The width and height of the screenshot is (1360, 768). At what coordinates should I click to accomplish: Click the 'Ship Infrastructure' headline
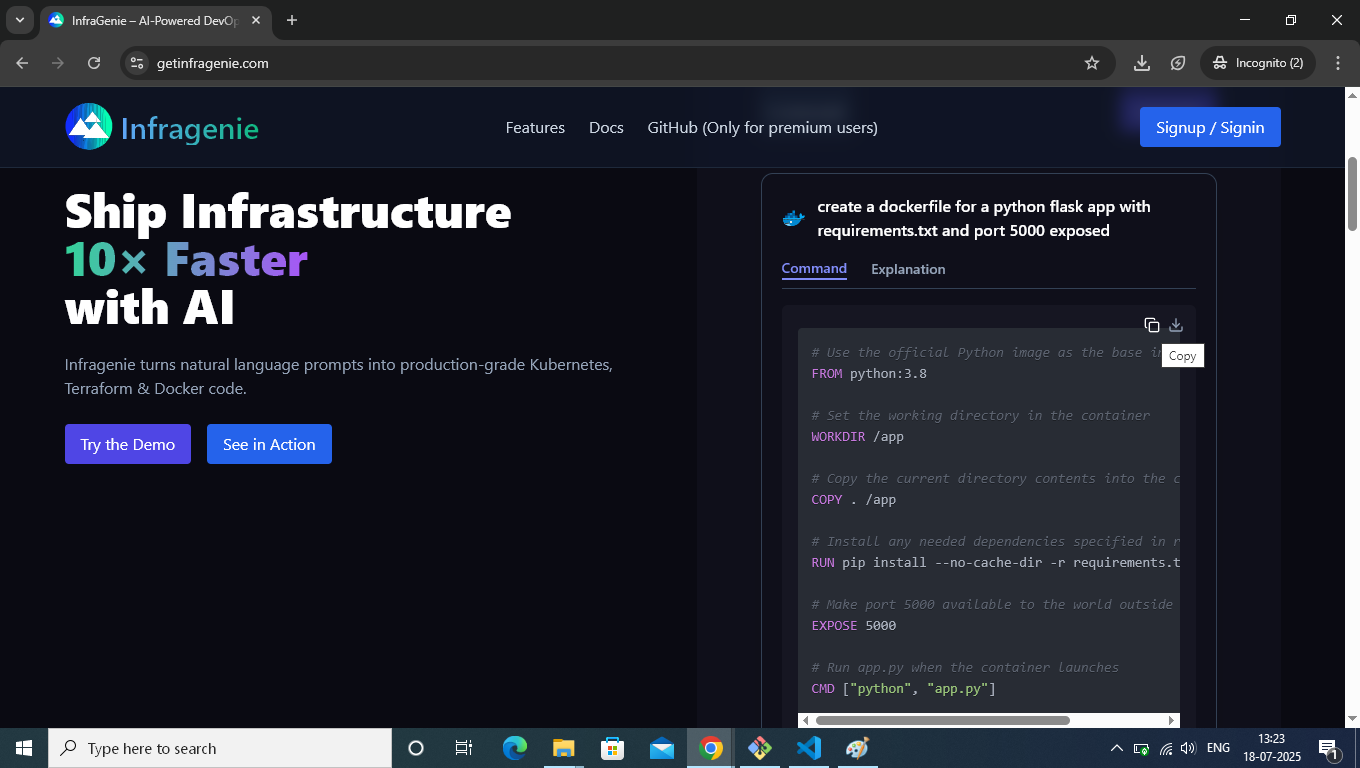coord(288,211)
